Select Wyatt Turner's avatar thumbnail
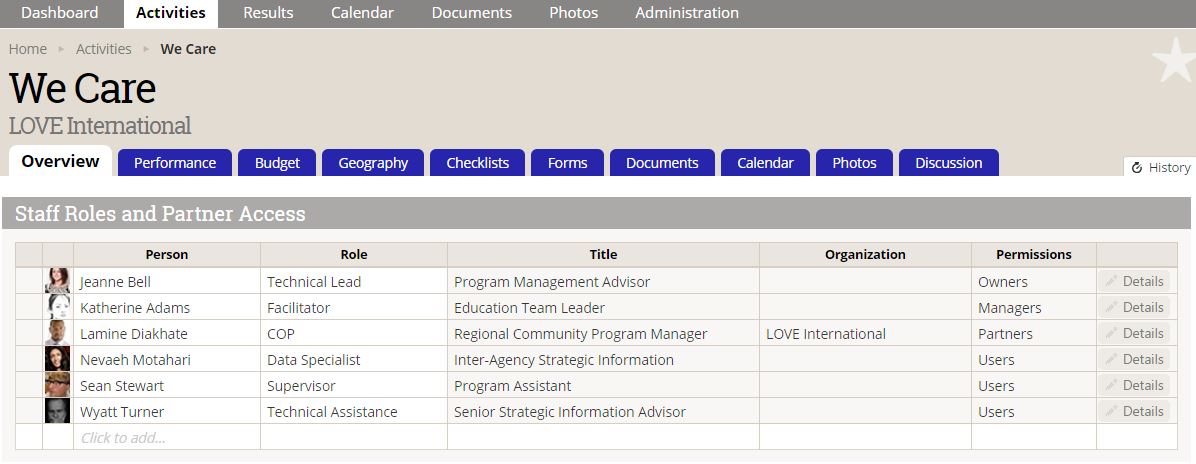The width and height of the screenshot is (1196, 464). (x=57, y=411)
